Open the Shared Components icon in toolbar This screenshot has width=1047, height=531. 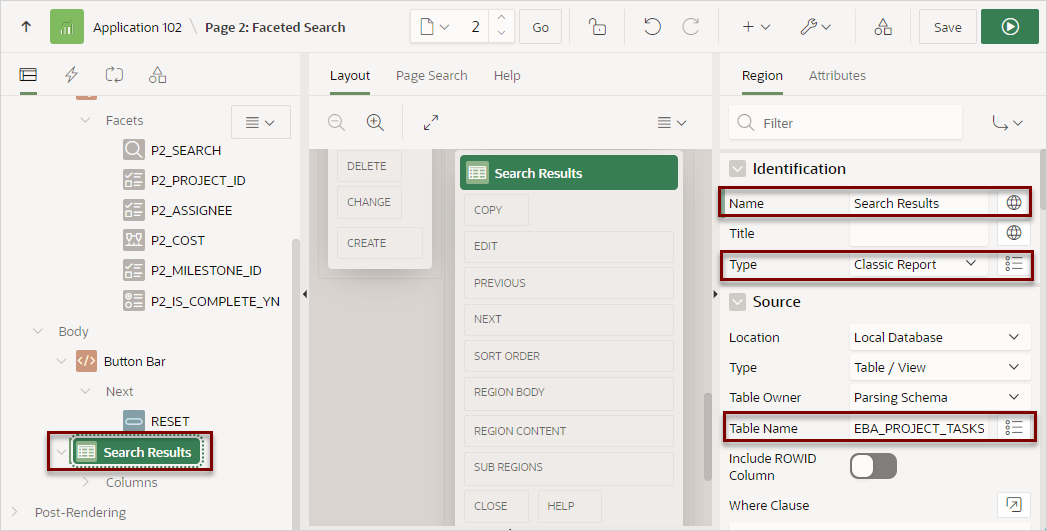[x=883, y=27]
